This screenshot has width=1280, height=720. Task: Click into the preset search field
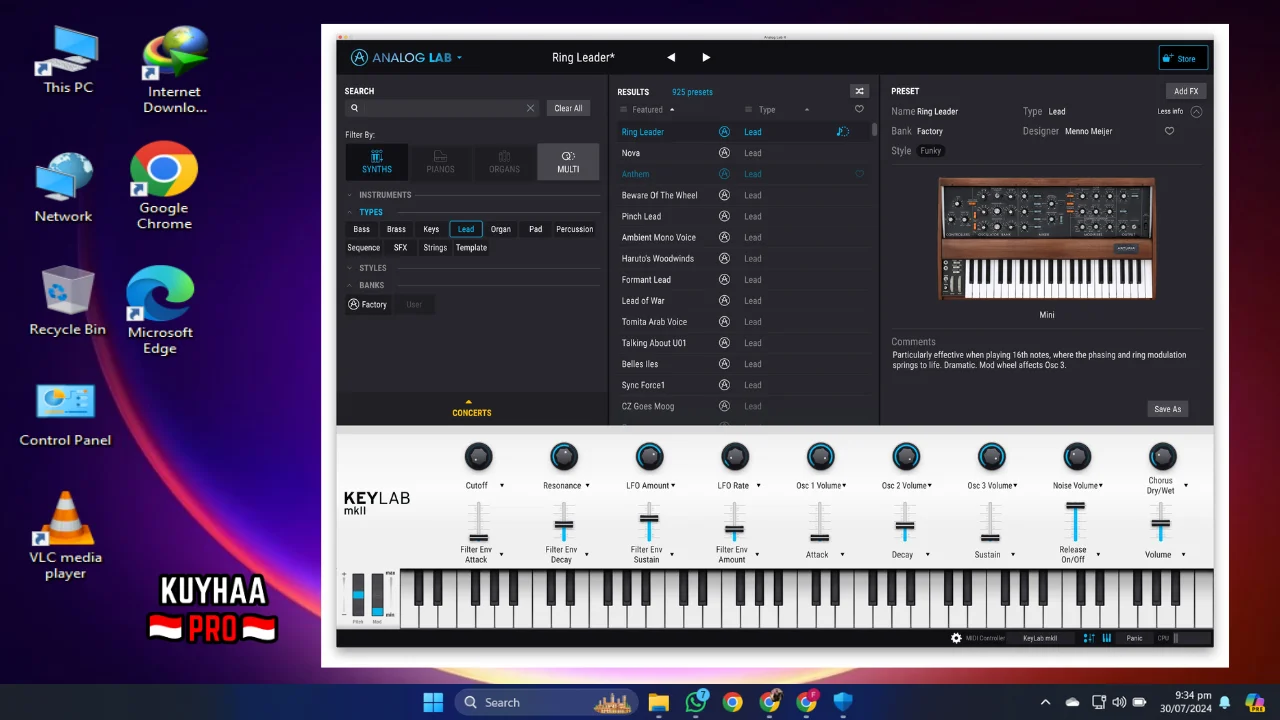(441, 108)
